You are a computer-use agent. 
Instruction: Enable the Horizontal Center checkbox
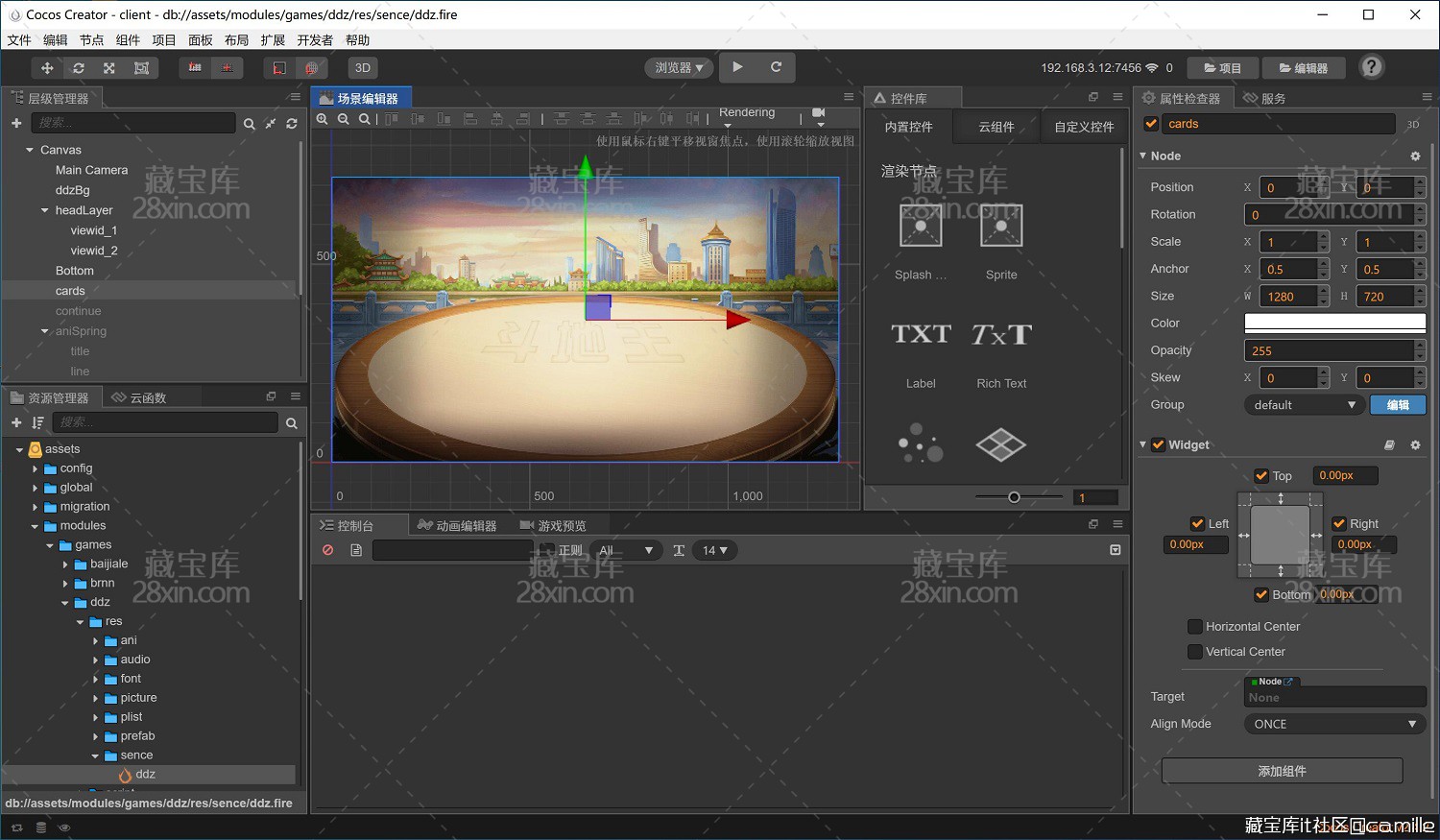[x=1195, y=626]
